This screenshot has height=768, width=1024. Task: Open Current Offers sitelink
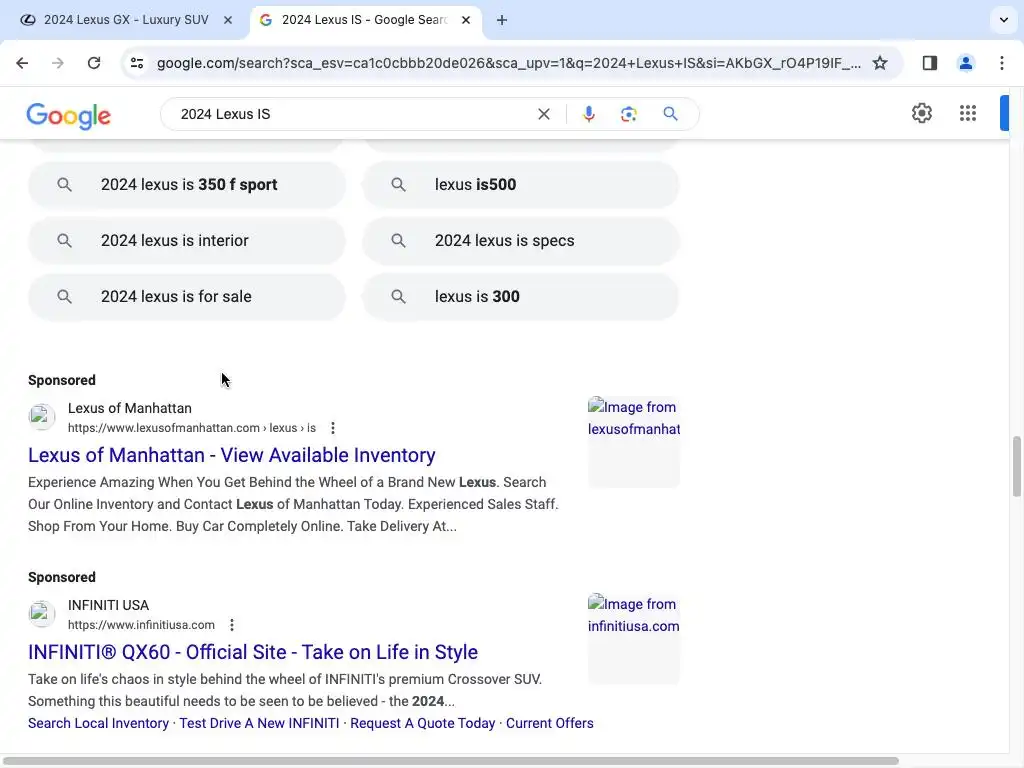(550, 724)
